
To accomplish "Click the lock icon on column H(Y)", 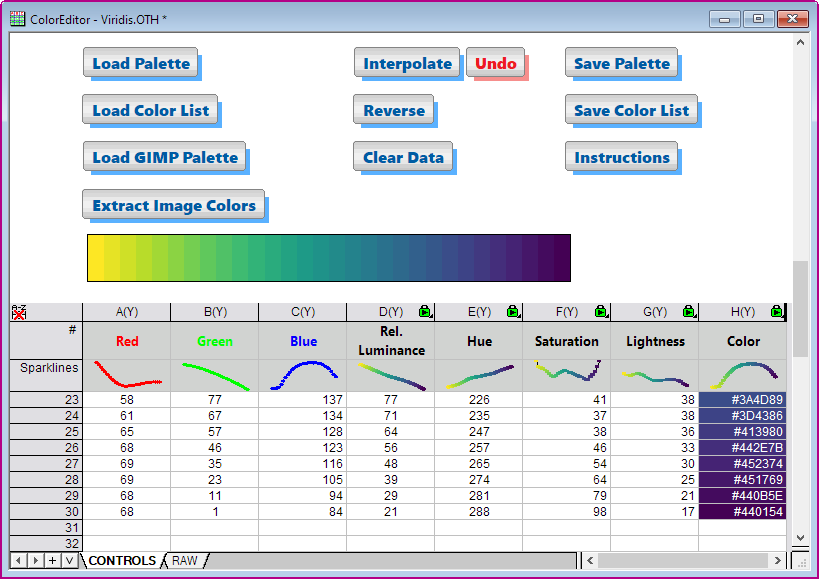I will [x=777, y=311].
